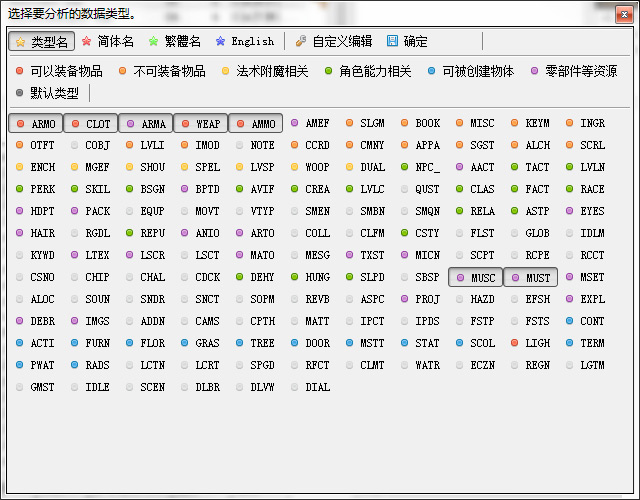Image resolution: width=640 pixels, height=500 pixels.
Task: Select the QUST data type
Action: [x=420, y=189]
